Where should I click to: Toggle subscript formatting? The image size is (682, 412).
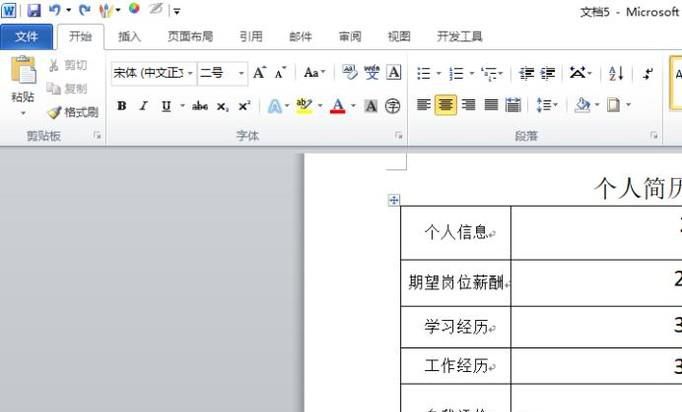222,106
